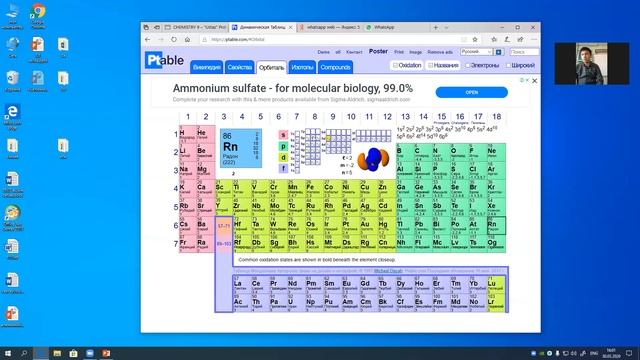Switch to the whatsapp web Yandex tab
The width and height of the screenshot is (640, 360).
[330, 27]
